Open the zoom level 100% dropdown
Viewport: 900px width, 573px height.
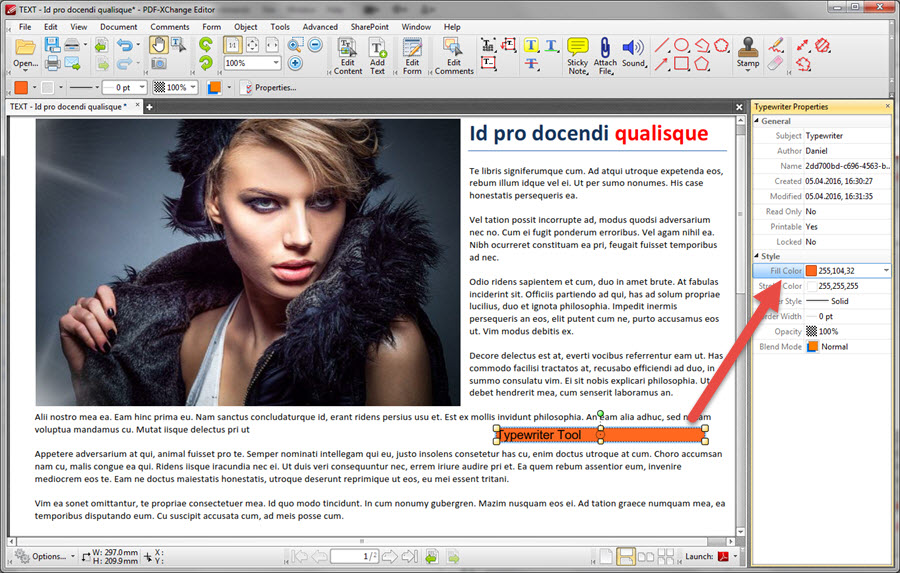point(276,63)
